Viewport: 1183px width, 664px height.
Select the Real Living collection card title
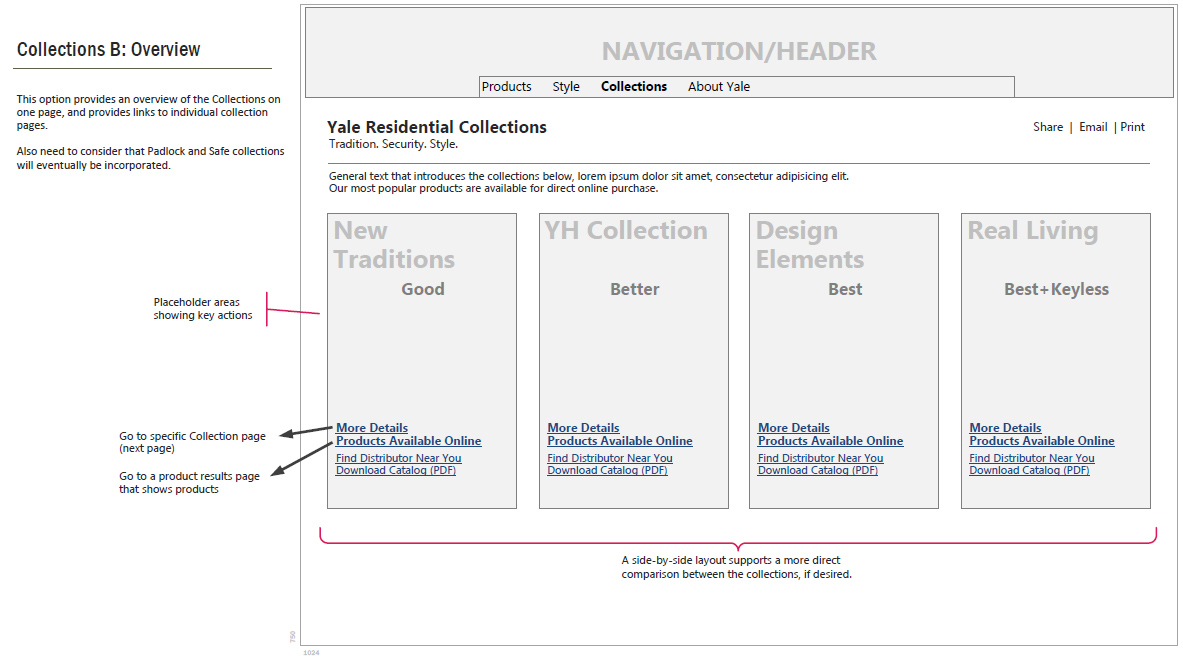pos(1032,231)
